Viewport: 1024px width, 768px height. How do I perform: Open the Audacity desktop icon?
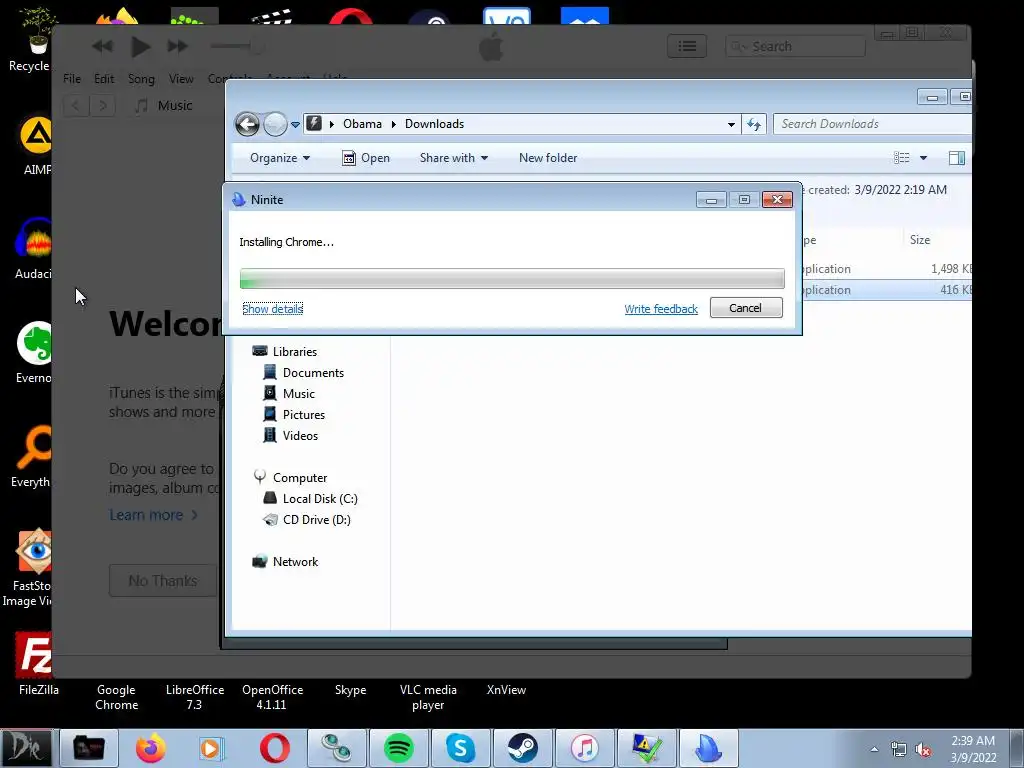point(33,248)
